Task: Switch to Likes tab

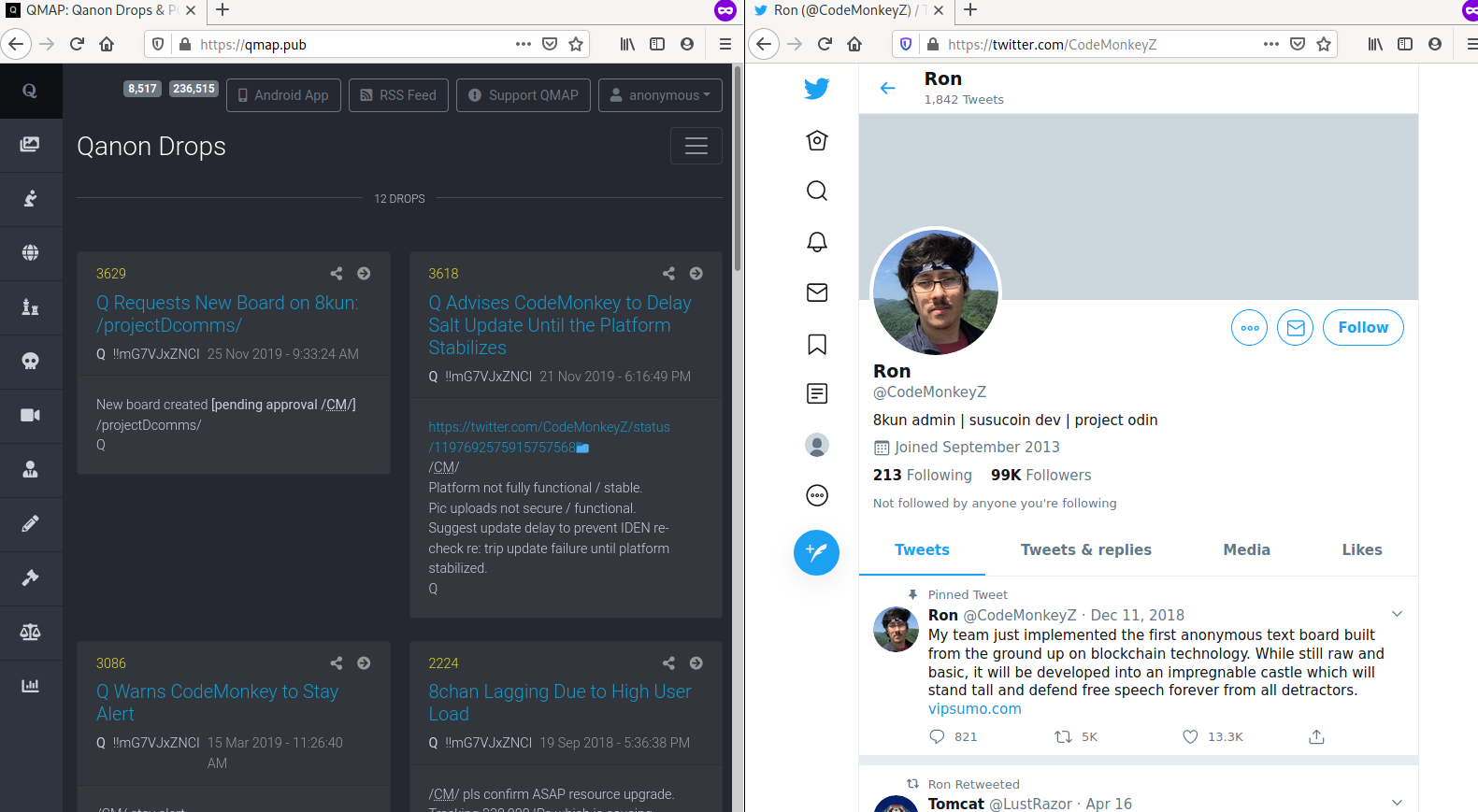Action: pos(1362,550)
